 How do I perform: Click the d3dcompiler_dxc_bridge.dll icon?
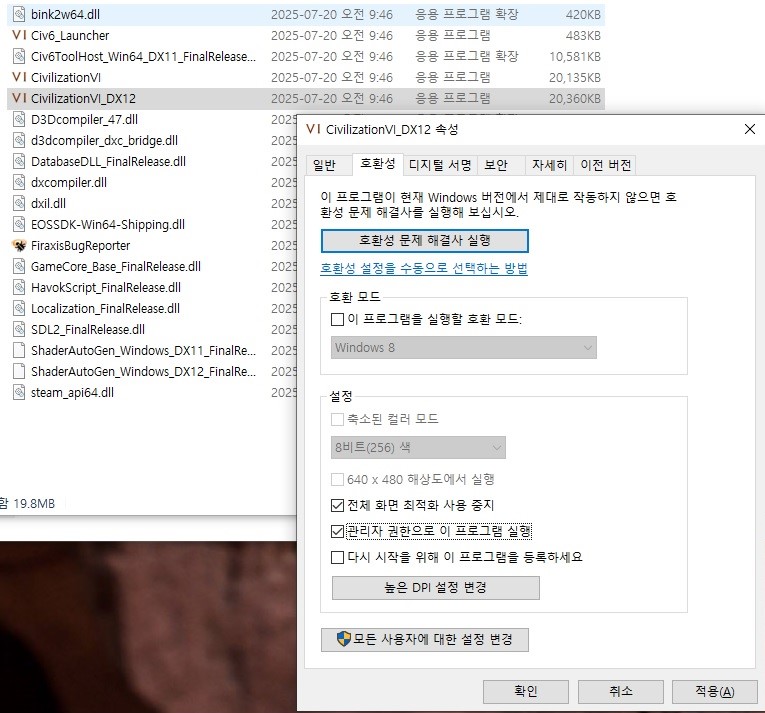(19, 141)
